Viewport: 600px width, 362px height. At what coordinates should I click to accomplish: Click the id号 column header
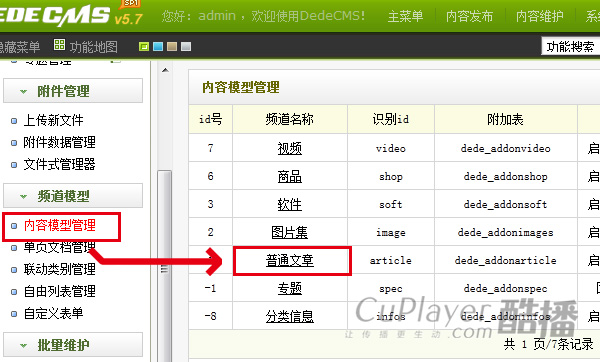[x=210, y=119]
